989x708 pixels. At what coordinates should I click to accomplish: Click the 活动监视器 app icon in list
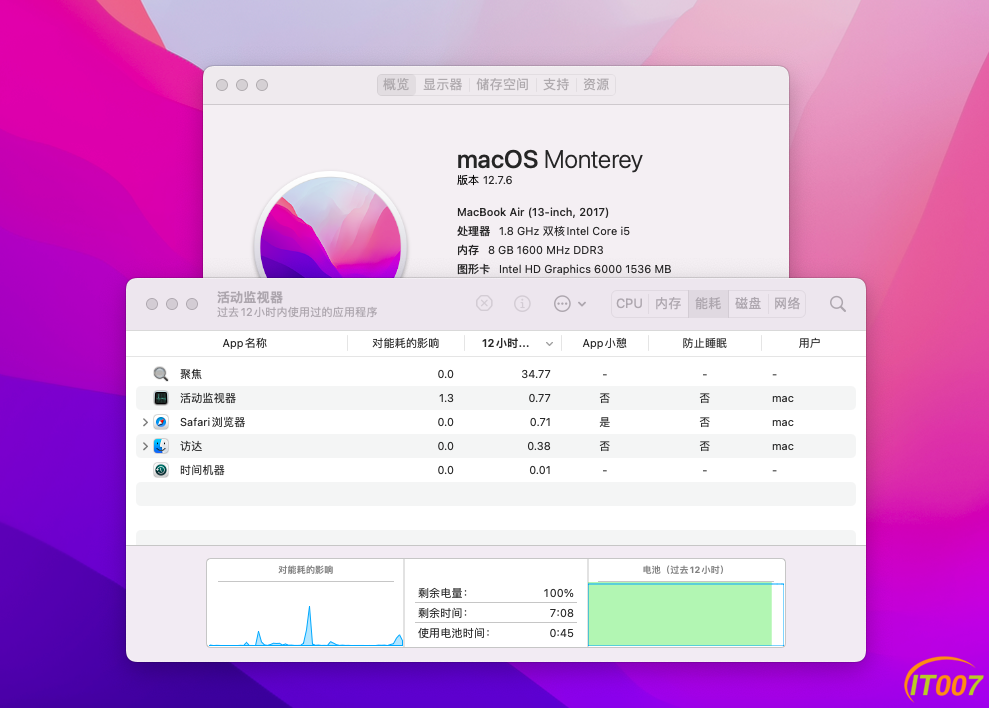coord(161,398)
